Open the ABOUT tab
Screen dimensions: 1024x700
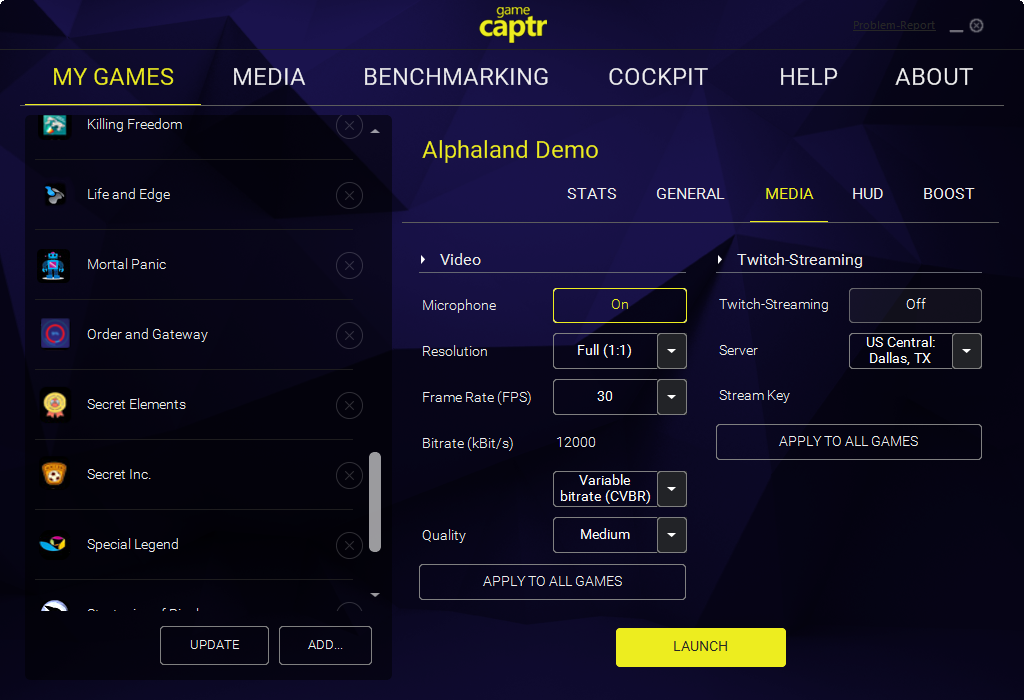(934, 77)
